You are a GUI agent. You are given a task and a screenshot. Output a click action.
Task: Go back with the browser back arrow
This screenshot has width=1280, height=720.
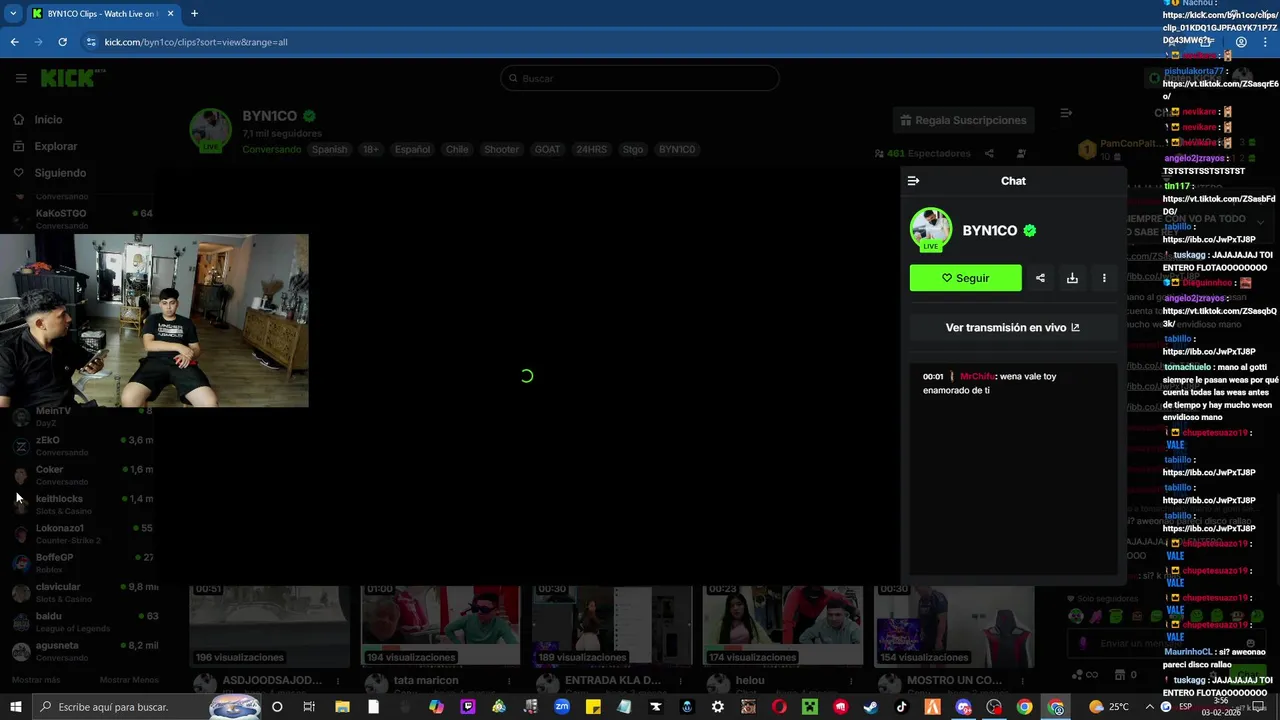point(14,42)
